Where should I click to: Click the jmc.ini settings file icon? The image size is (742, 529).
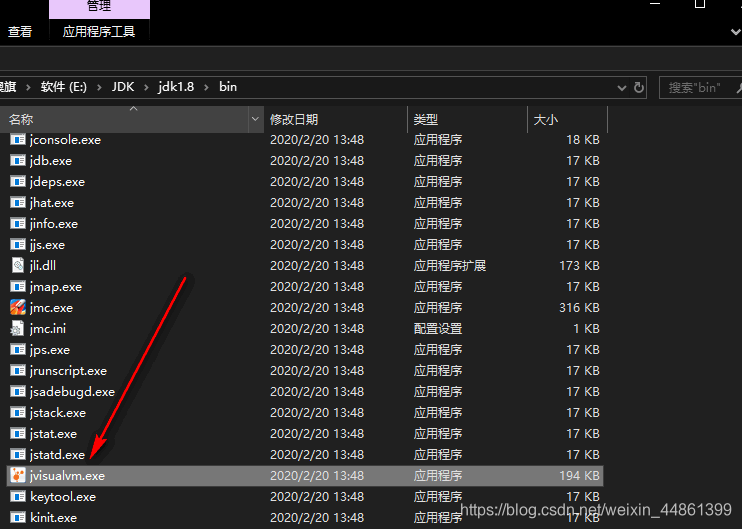(18, 328)
